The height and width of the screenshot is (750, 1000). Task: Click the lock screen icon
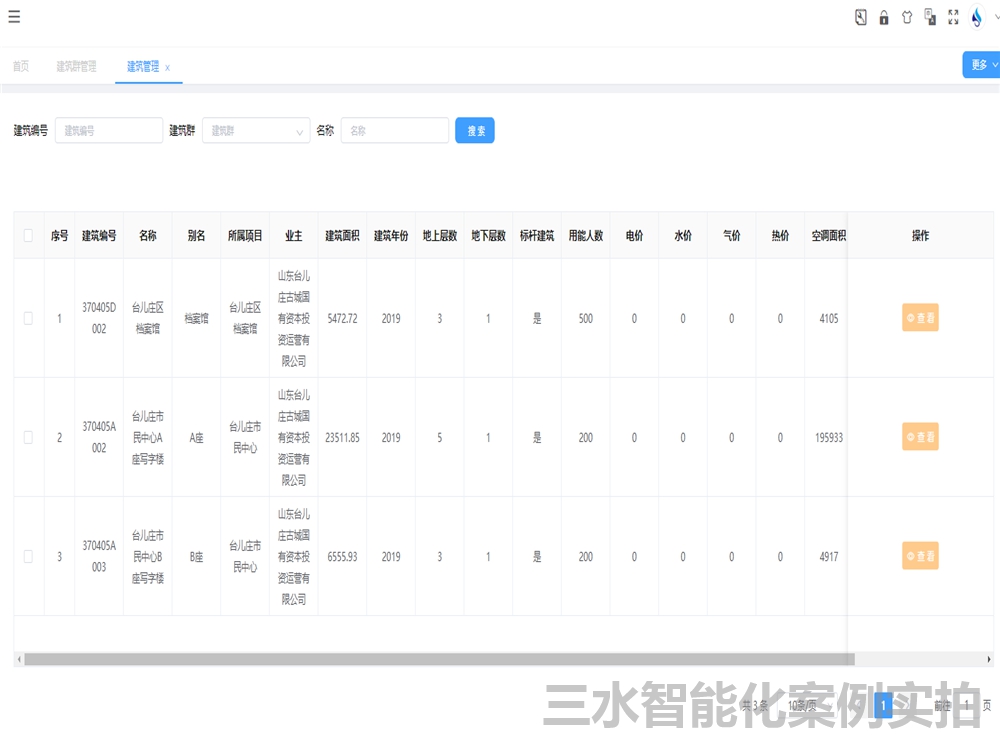pyautogui.click(x=883, y=17)
